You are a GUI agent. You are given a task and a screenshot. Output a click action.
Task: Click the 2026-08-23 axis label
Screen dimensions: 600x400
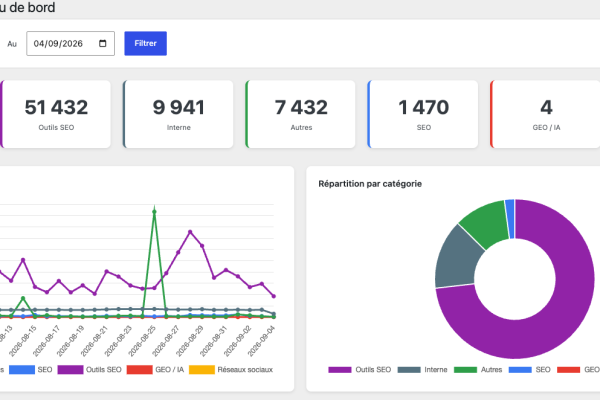[118, 340]
